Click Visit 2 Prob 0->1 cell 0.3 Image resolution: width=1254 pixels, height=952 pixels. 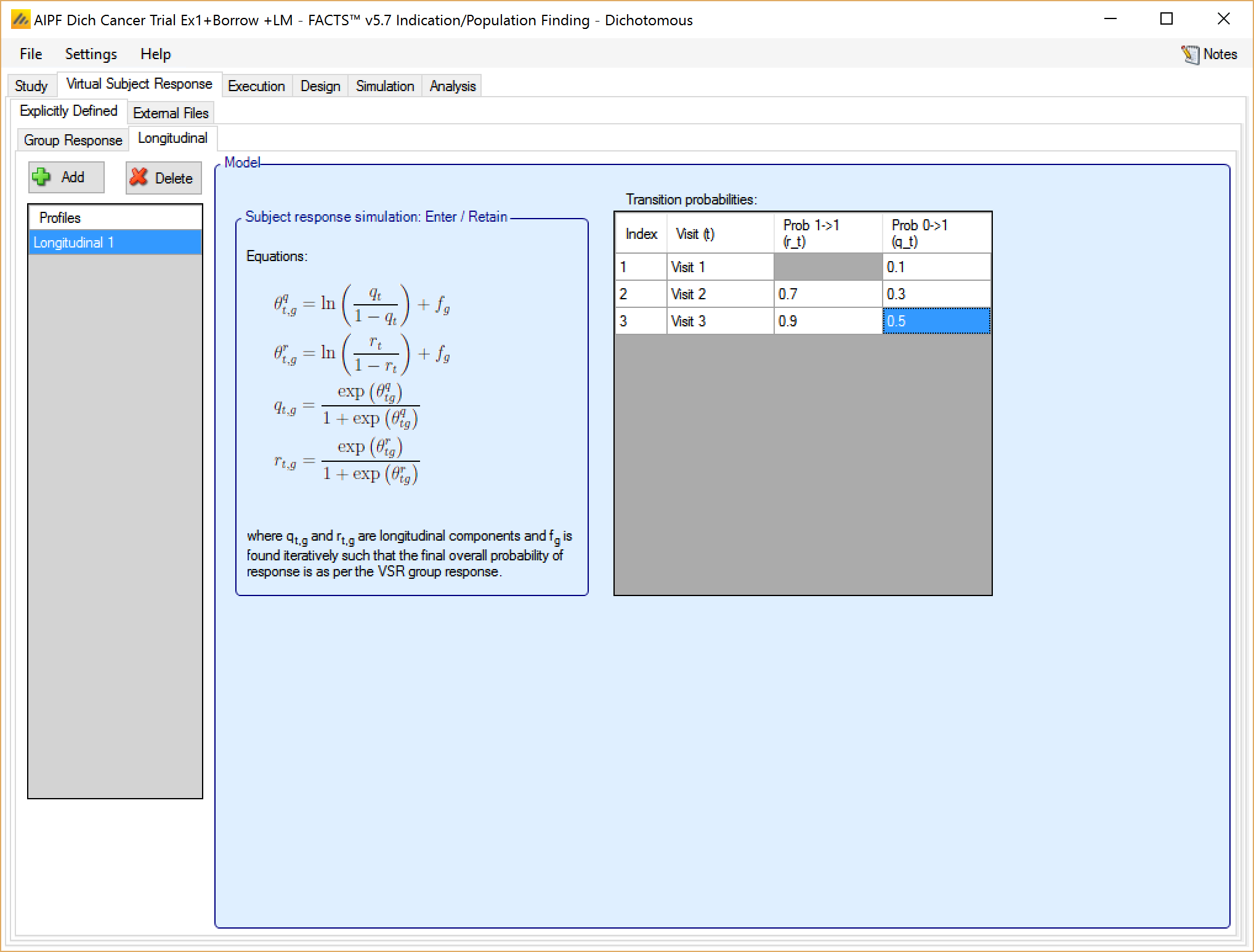point(936,294)
